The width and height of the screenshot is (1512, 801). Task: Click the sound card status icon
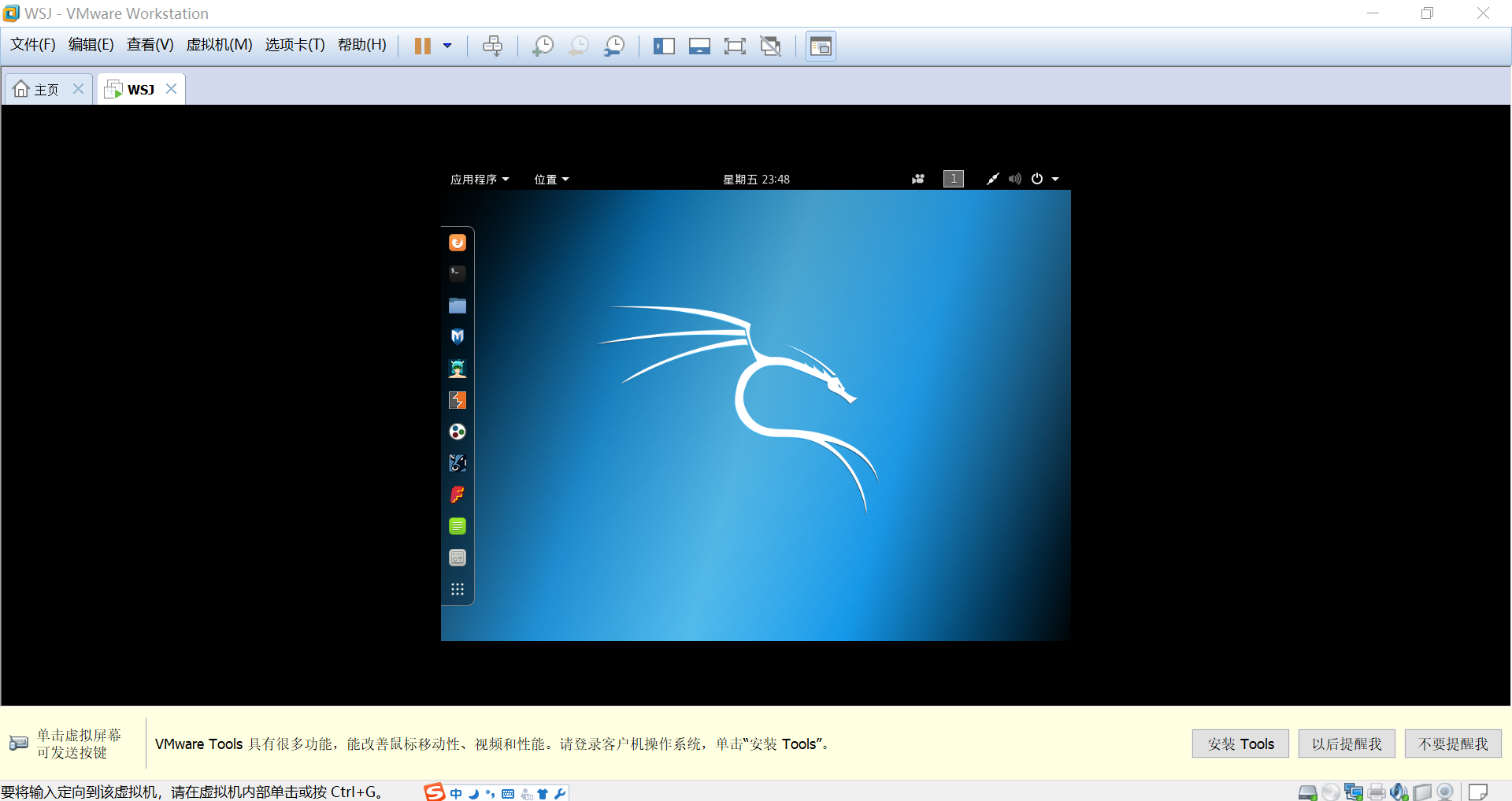tap(1399, 792)
